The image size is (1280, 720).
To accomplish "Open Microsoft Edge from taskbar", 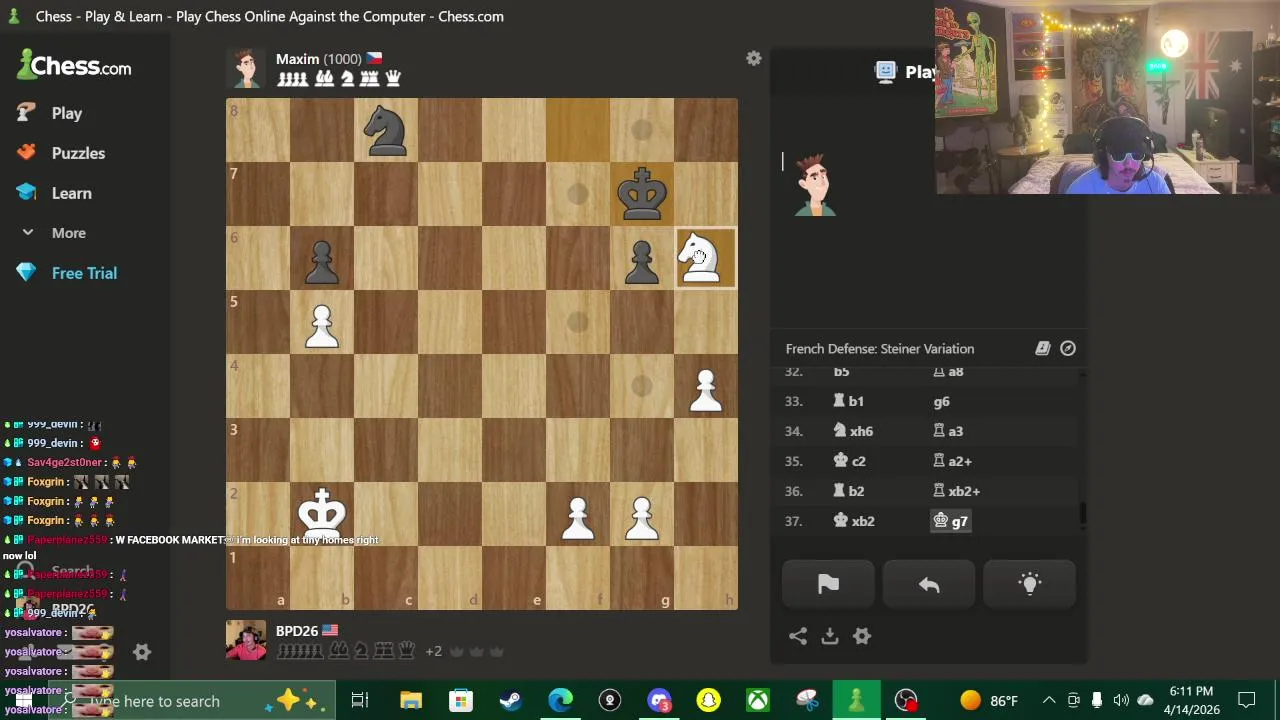I will (x=560, y=701).
